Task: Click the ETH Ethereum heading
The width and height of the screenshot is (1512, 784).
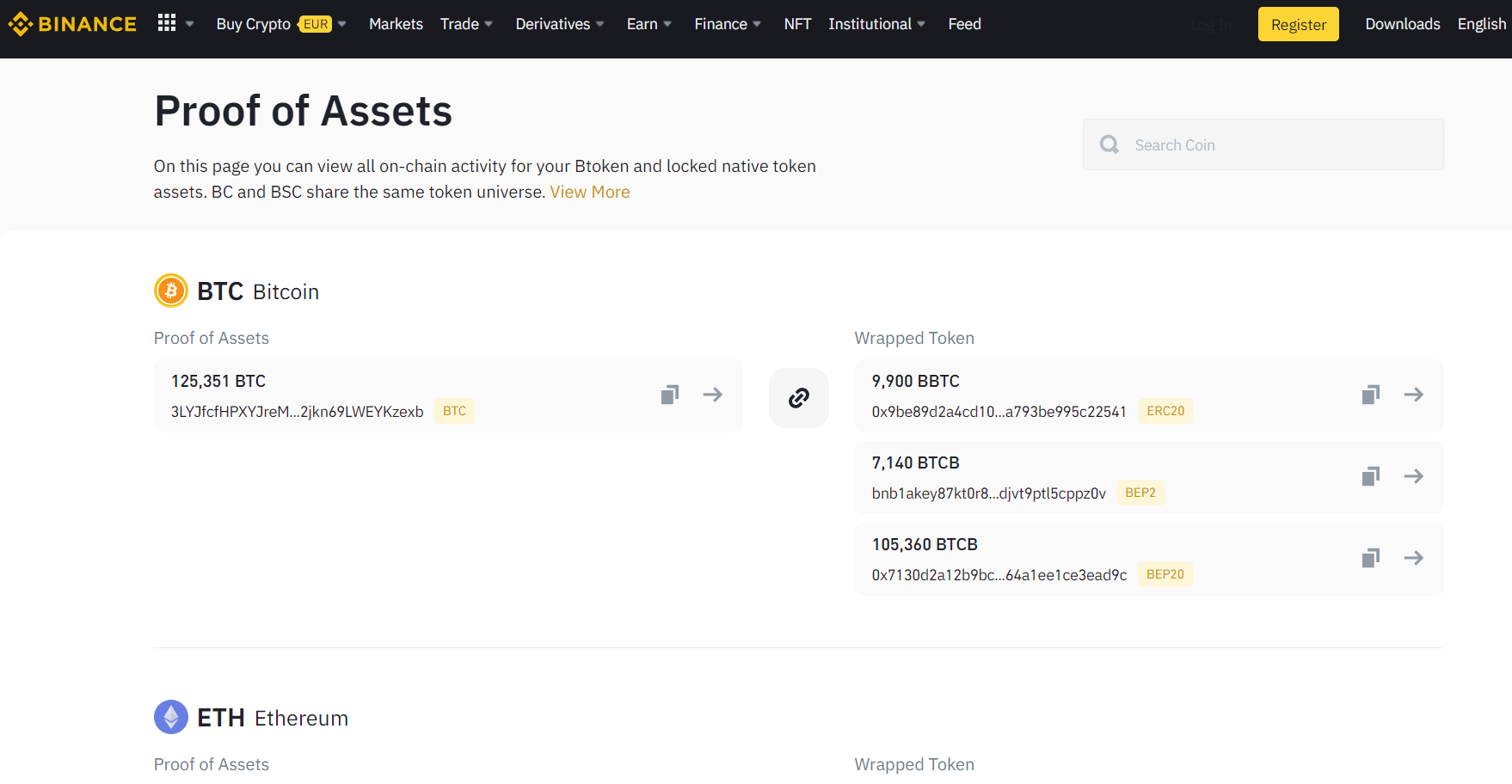Action: pos(273,718)
